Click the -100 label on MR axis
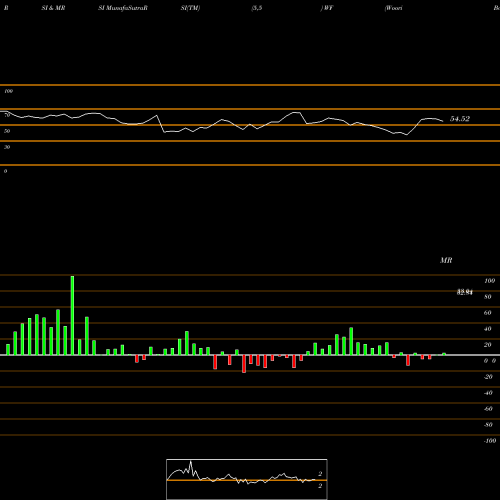 490,441
